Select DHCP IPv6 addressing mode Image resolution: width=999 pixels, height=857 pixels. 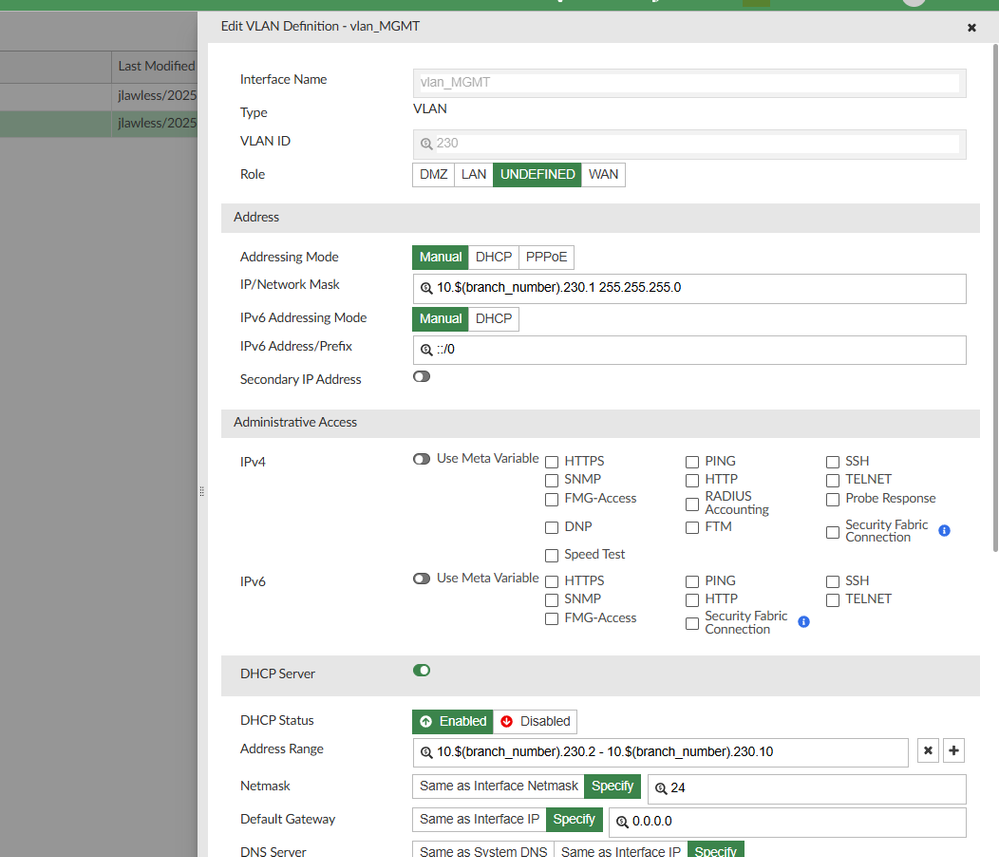point(494,319)
